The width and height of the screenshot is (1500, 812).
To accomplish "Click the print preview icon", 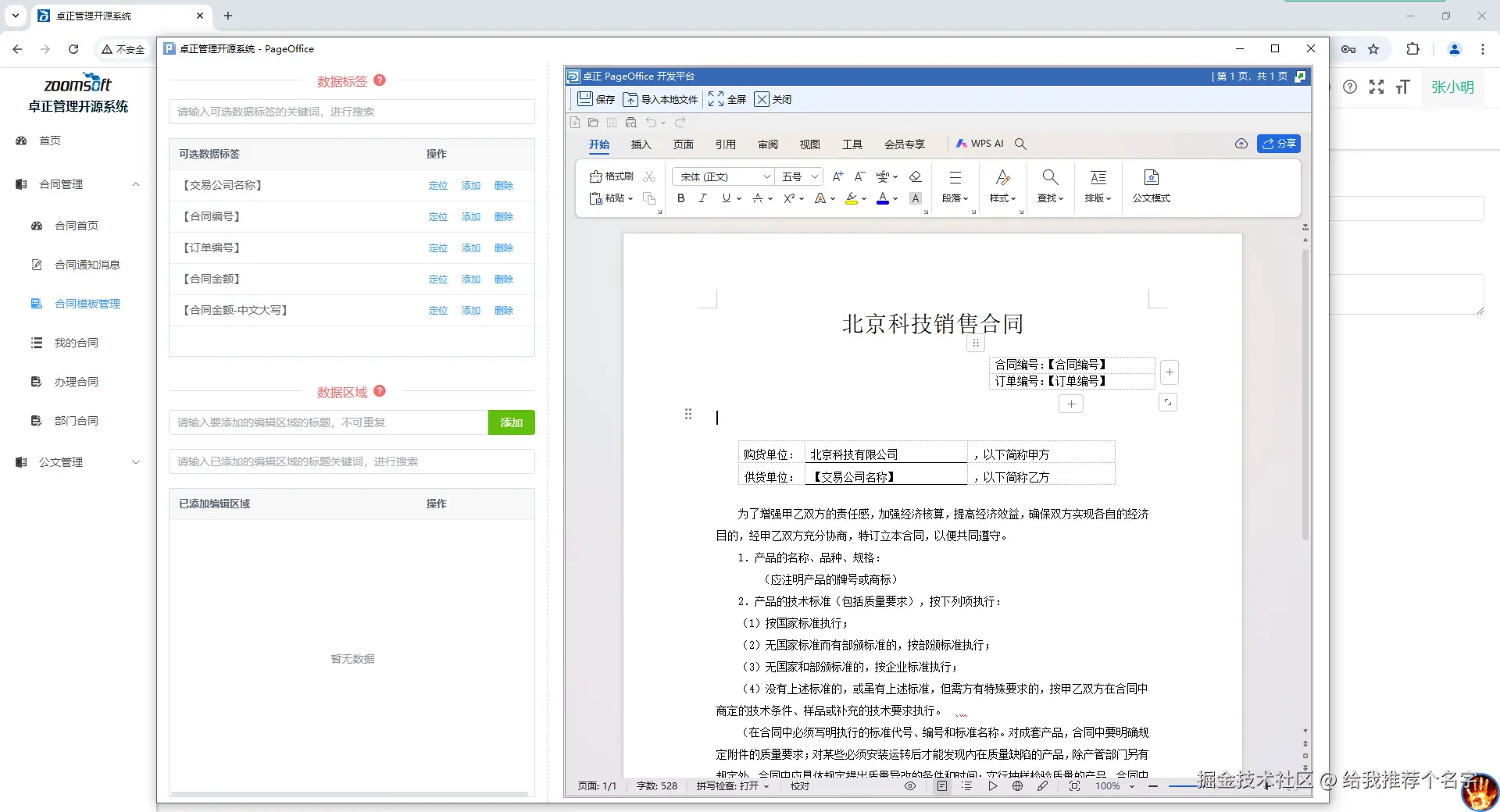I will click(631, 123).
